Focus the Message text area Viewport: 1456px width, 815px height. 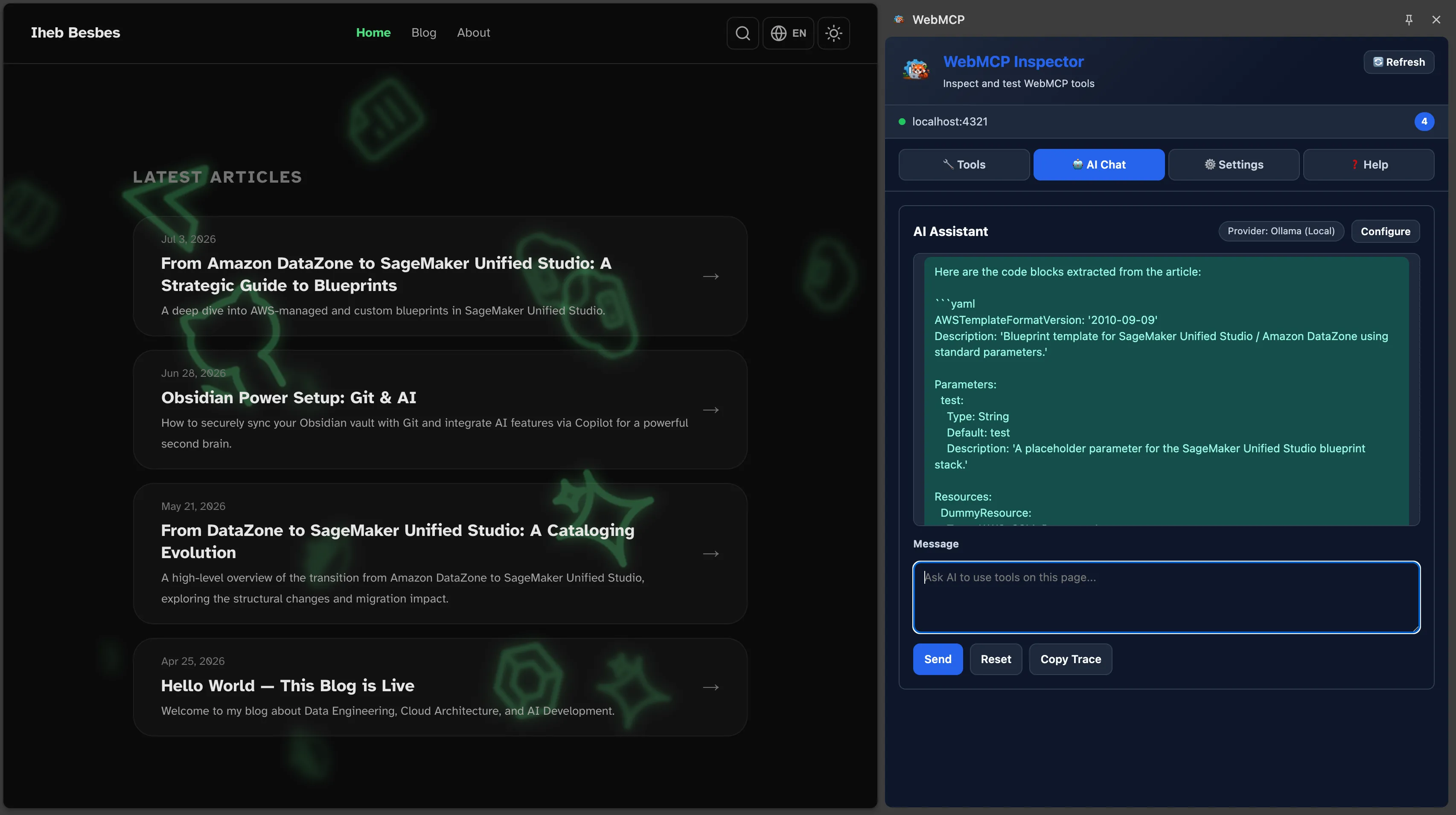click(x=1166, y=597)
